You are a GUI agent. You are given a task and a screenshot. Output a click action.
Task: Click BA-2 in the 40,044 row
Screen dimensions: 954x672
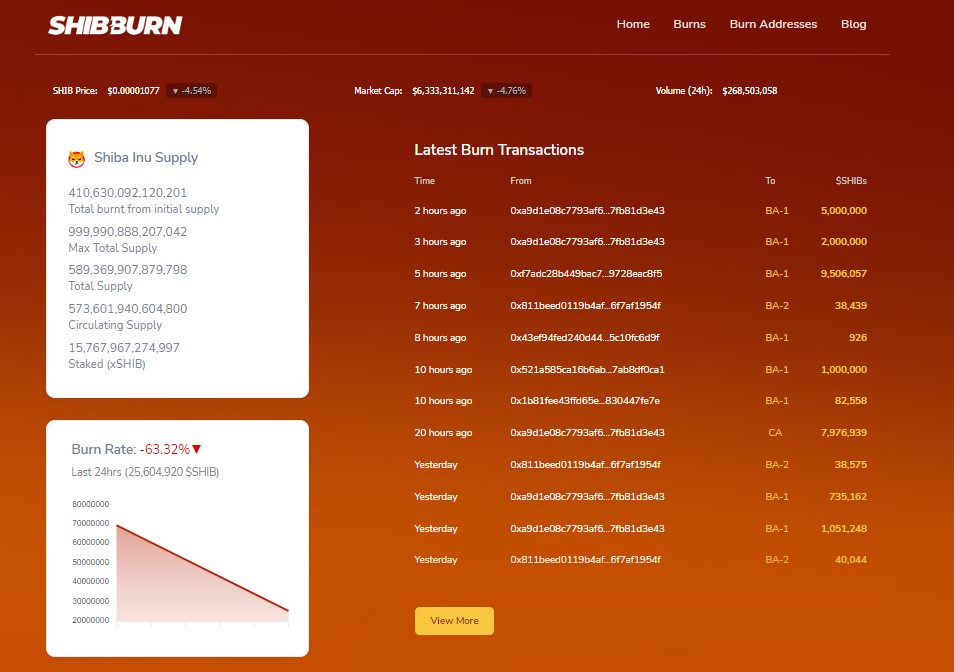coord(776,559)
